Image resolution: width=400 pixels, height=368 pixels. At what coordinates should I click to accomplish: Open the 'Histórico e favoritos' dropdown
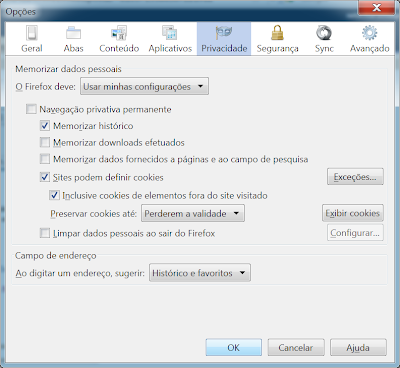coord(200,273)
